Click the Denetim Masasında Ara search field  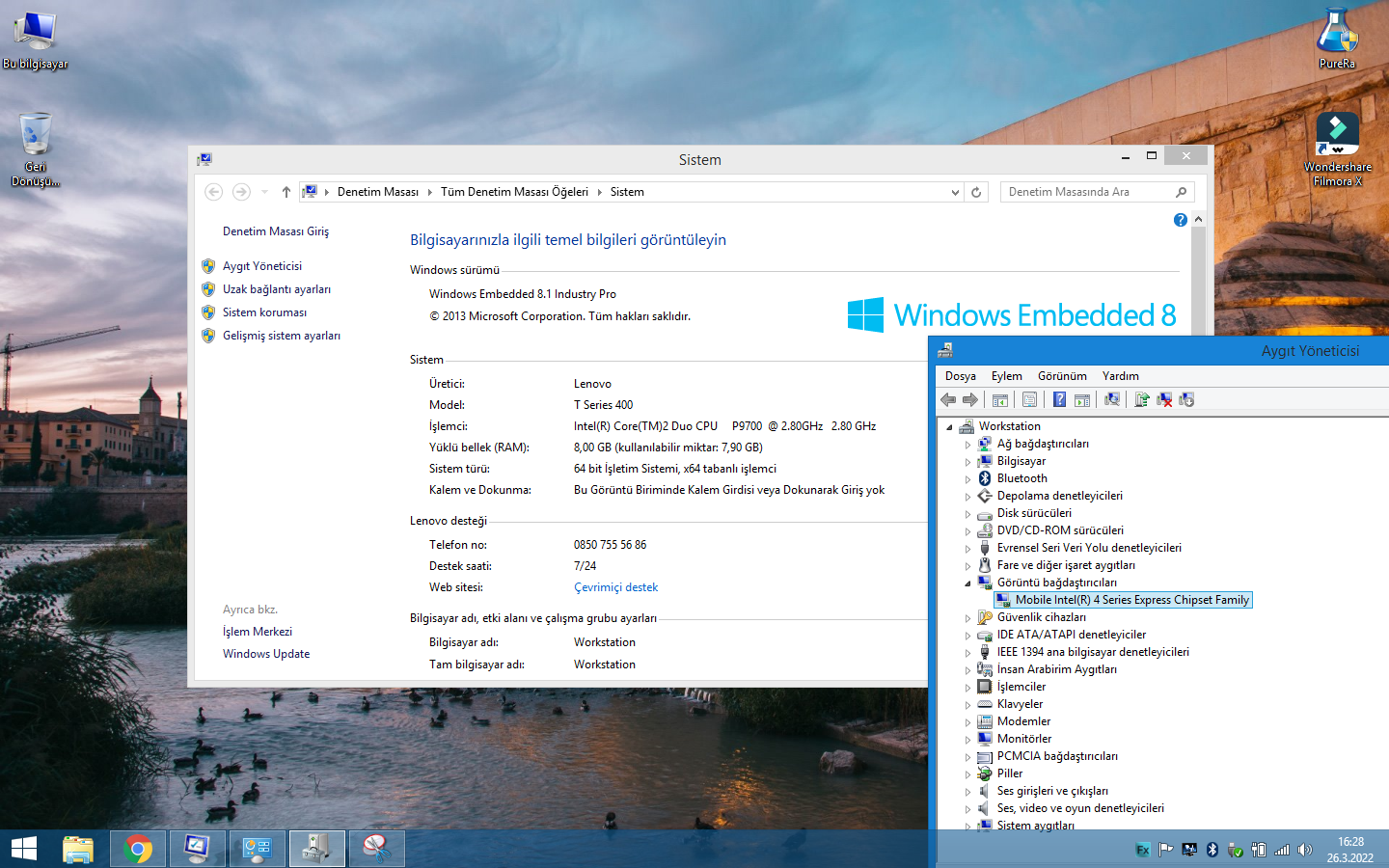click(1098, 192)
